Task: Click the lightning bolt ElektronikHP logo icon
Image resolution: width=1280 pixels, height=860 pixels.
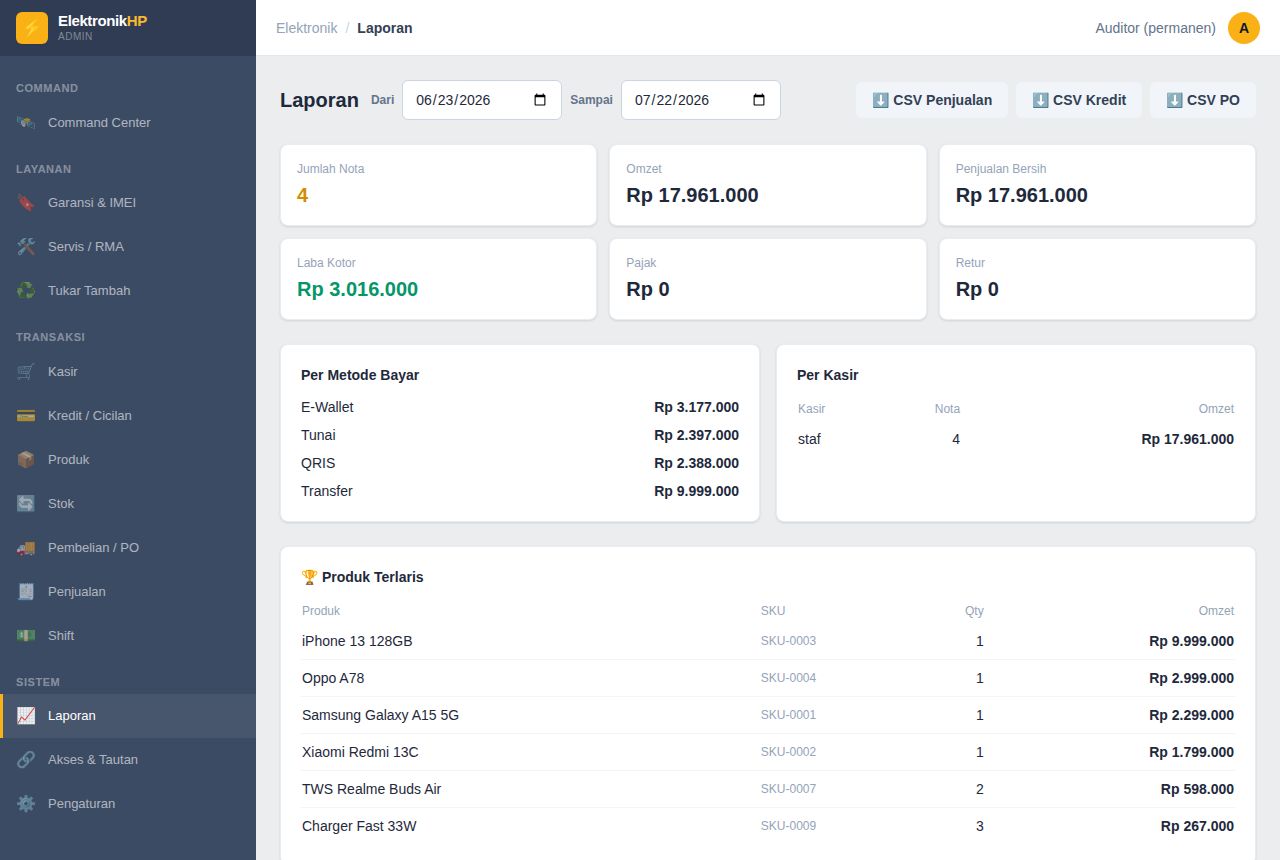Action: click(32, 28)
